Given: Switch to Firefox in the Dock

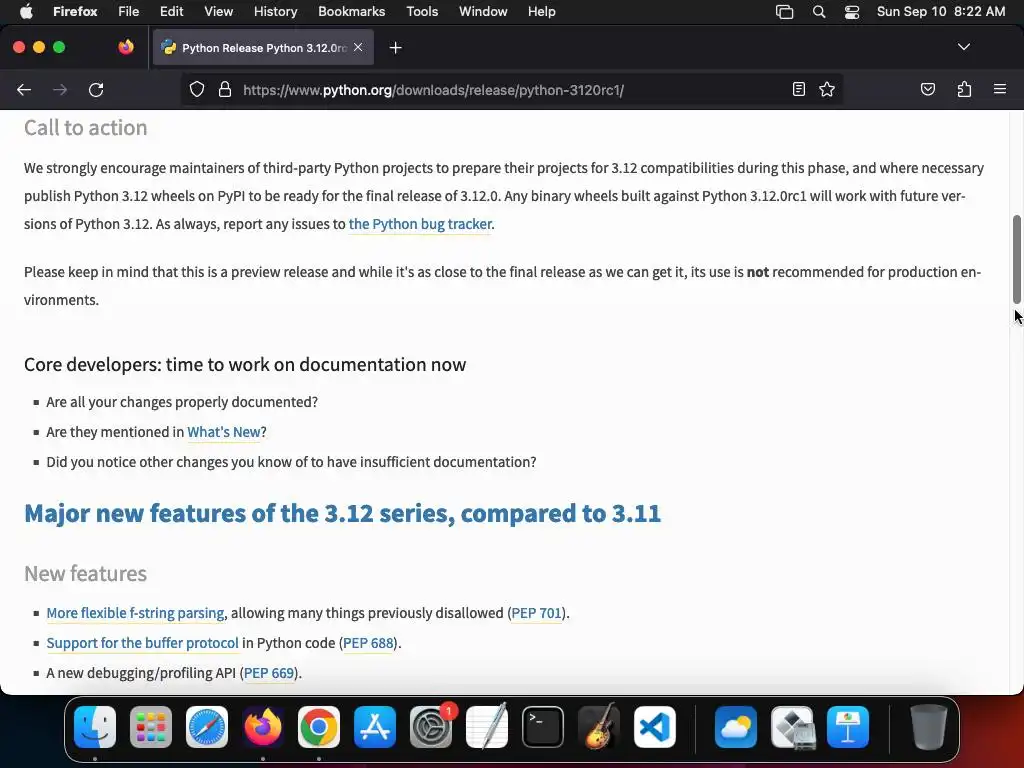Looking at the screenshot, I should pos(263,727).
